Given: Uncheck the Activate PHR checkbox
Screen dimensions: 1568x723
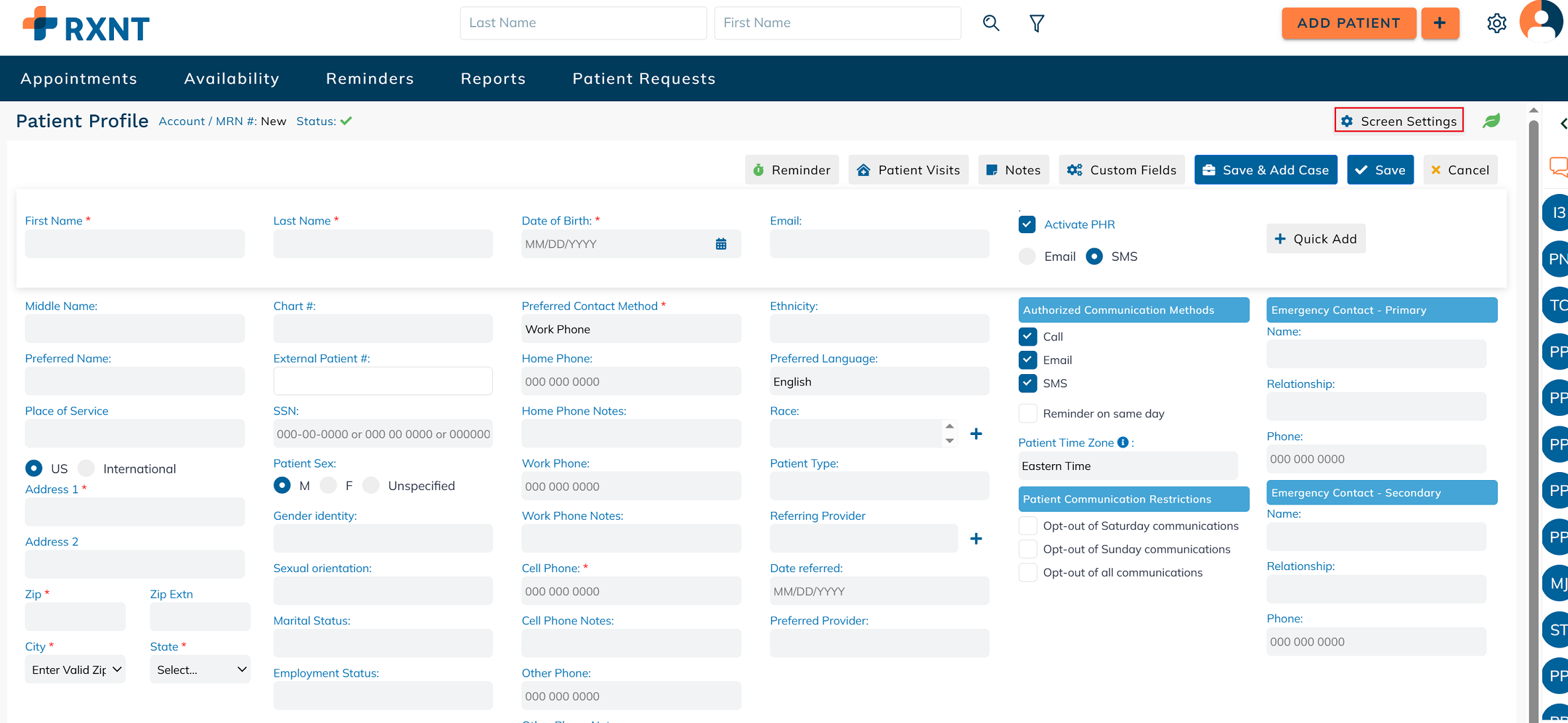Looking at the screenshot, I should point(1027,224).
